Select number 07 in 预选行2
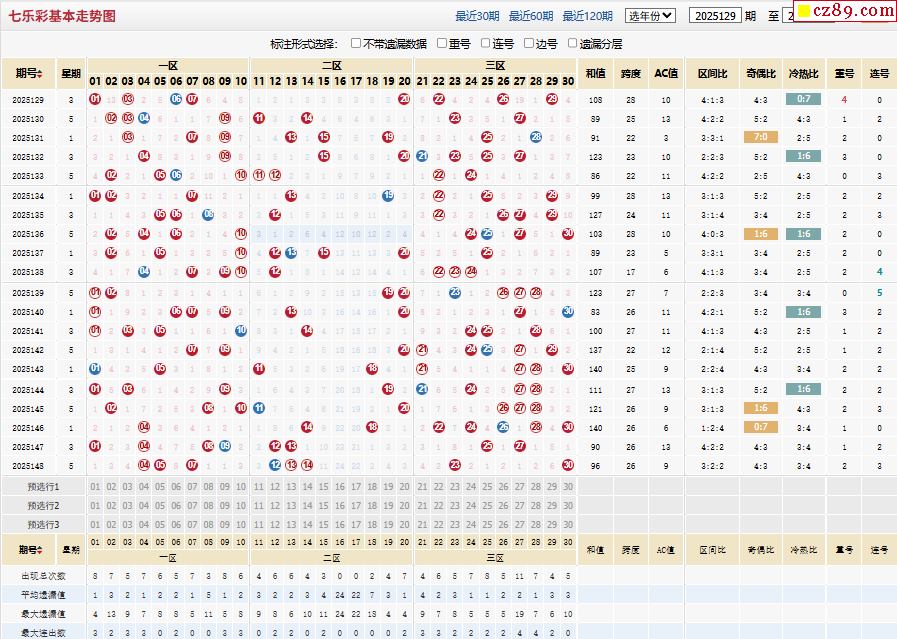 point(192,506)
